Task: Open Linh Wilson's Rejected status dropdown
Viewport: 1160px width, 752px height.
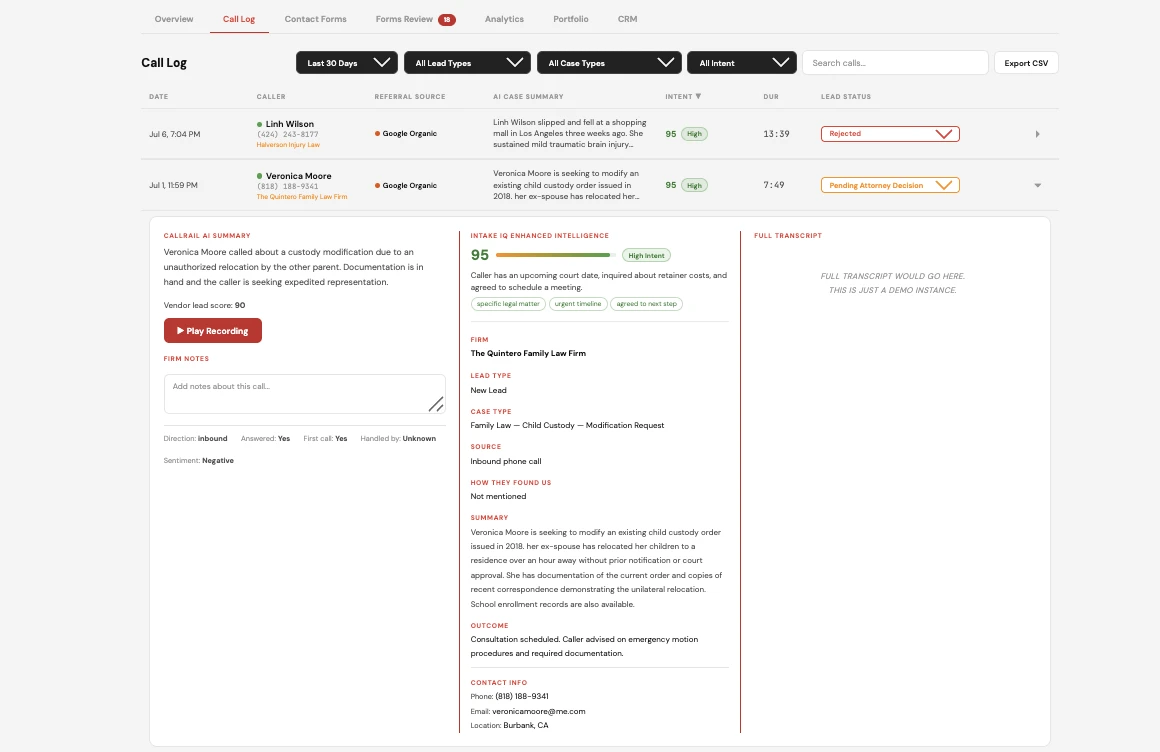Action: [x=890, y=134]
